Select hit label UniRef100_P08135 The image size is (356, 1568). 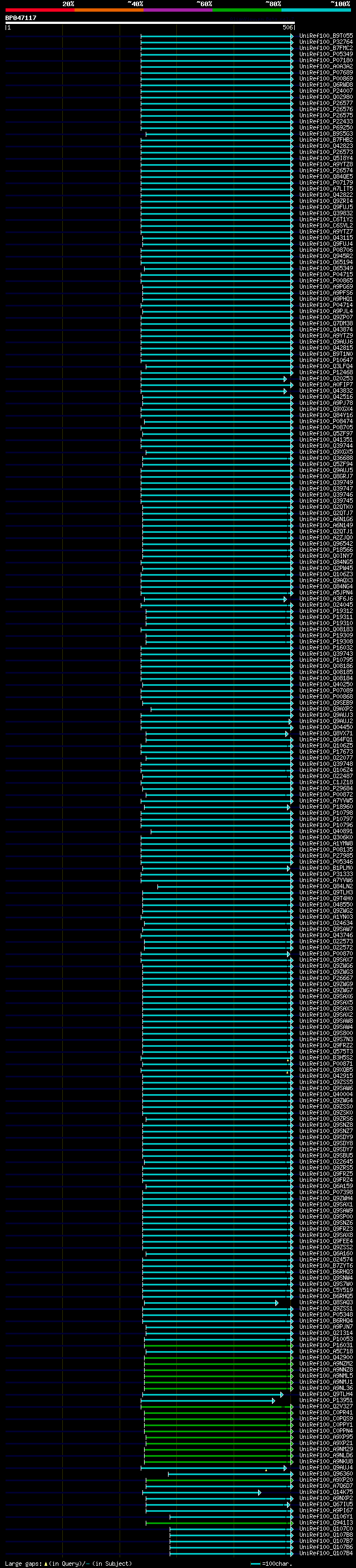326,850
